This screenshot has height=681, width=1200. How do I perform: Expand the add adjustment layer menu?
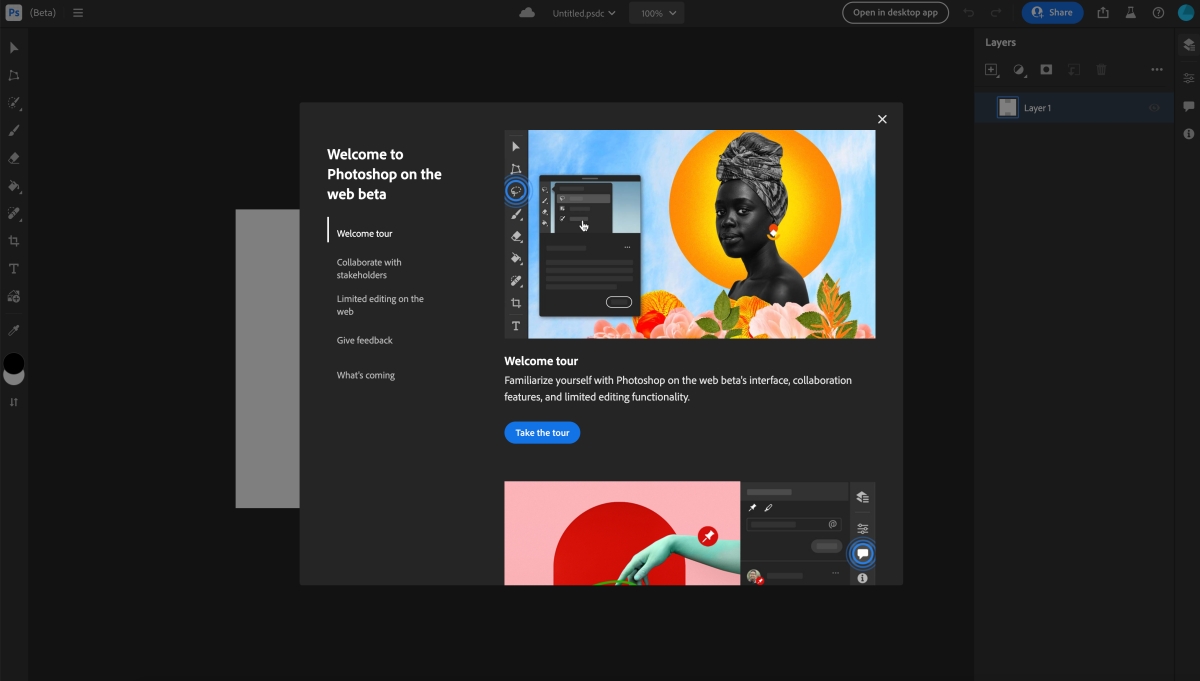[x=1019, y=70]
